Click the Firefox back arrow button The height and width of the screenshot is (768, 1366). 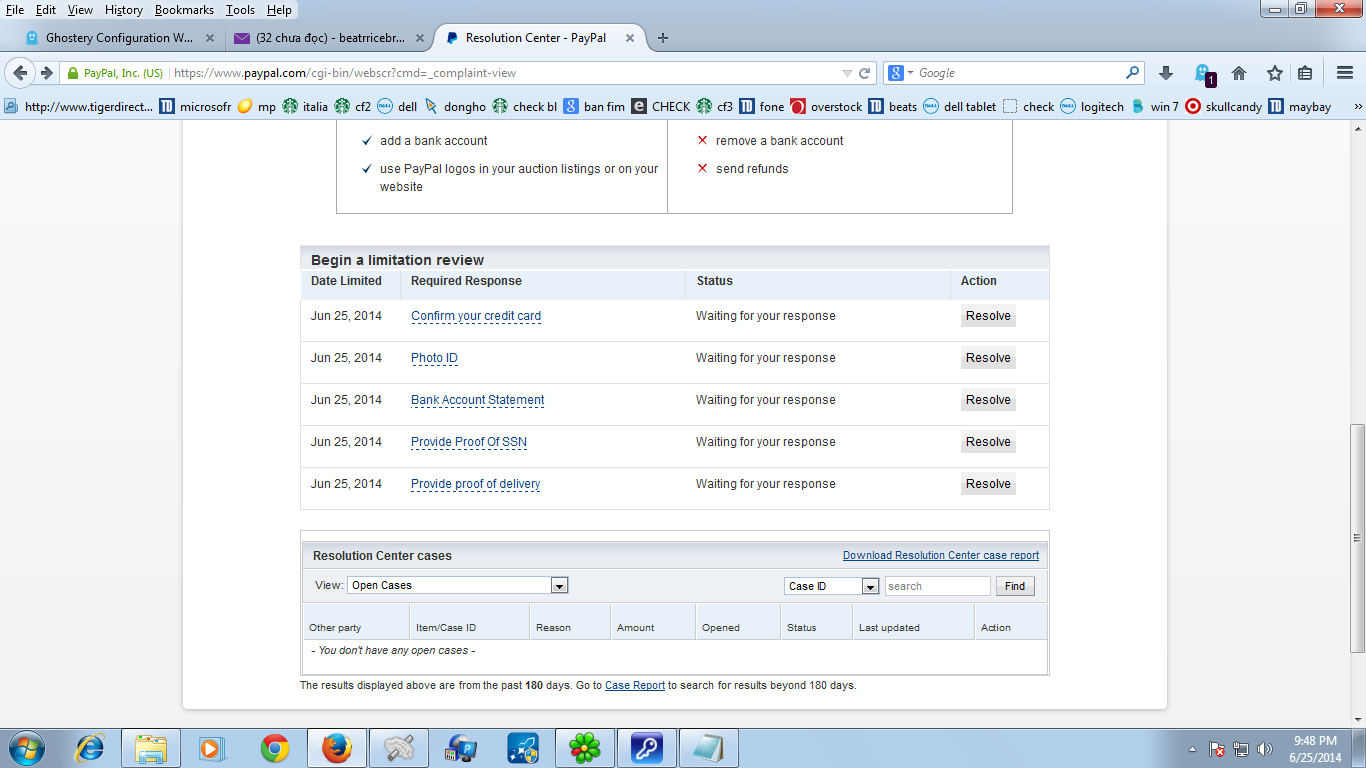(20, 73)
